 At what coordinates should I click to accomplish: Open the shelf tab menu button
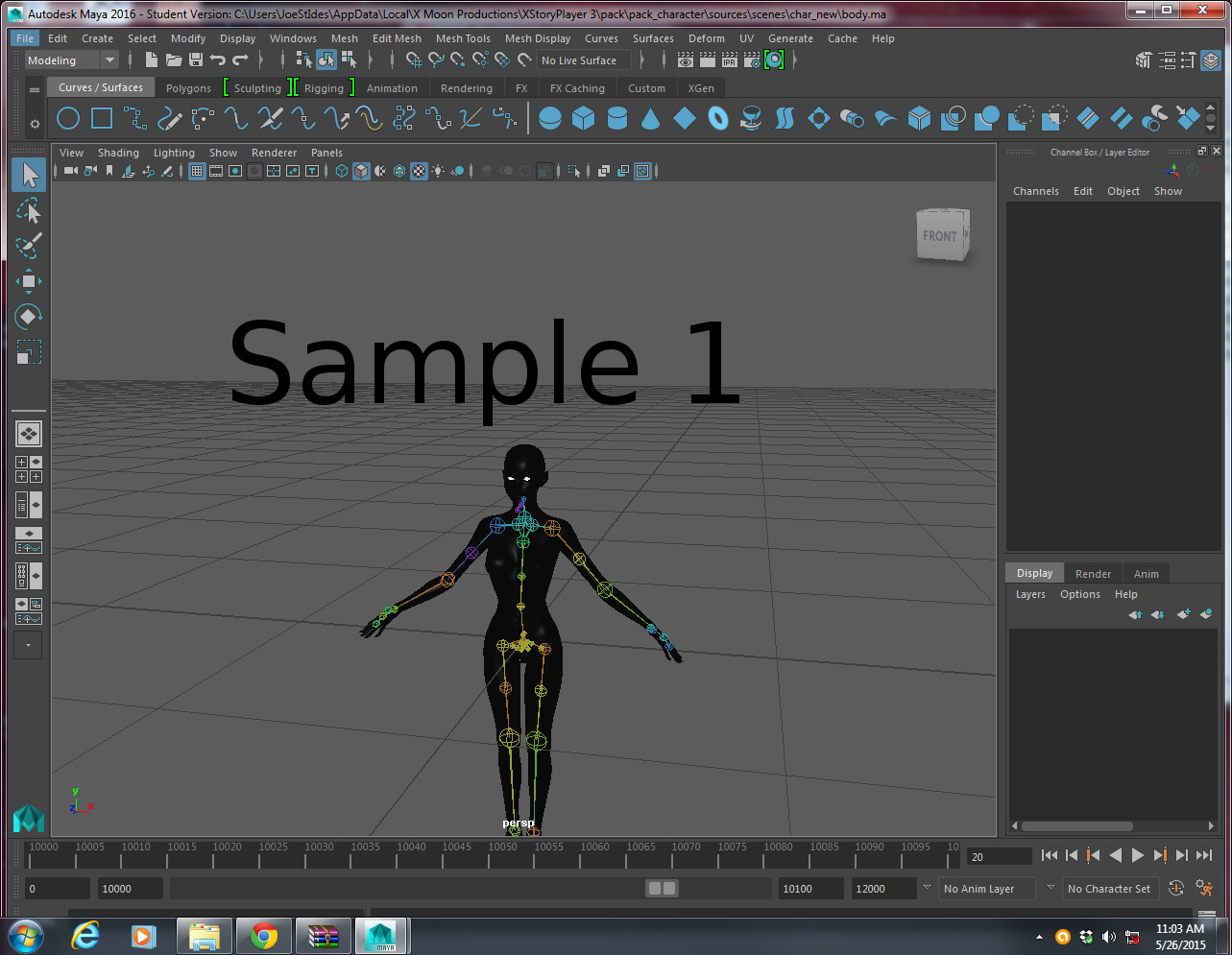(x=35, y=89)
